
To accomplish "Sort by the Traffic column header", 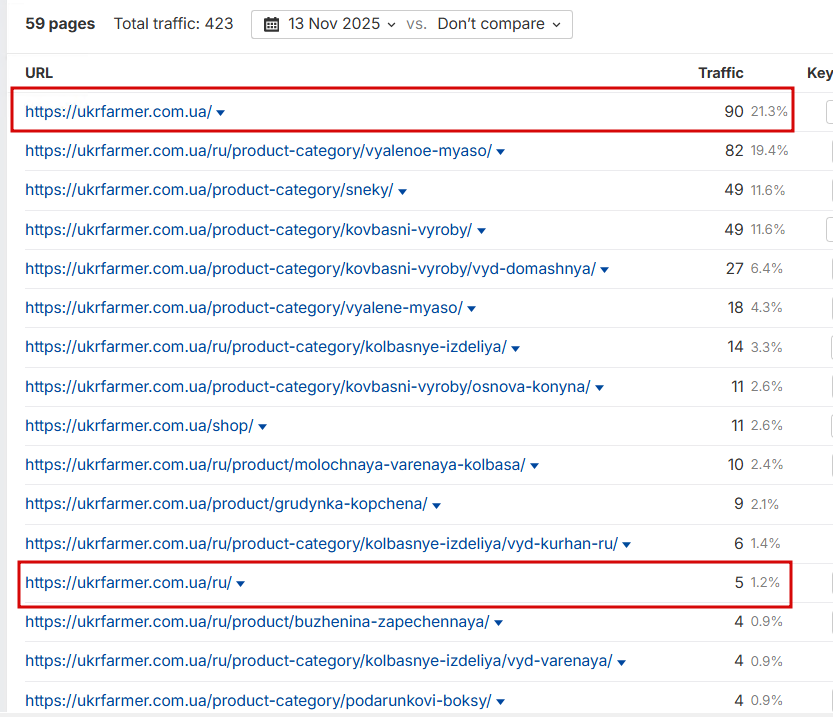I will [x=720, y=73].
